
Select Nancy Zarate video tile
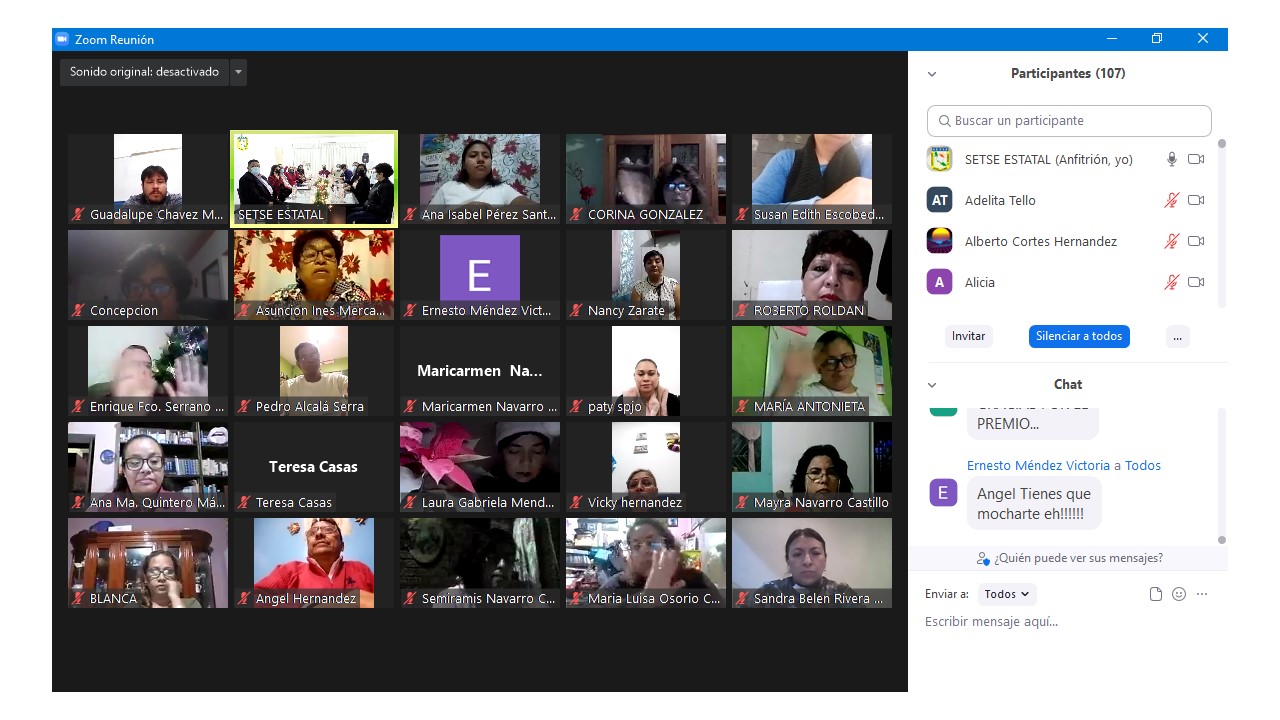[x=646, y=275]
